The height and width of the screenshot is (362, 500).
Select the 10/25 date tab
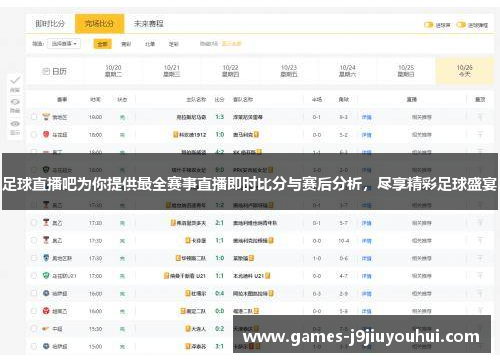pyautogui.click(x=406, y=71)
